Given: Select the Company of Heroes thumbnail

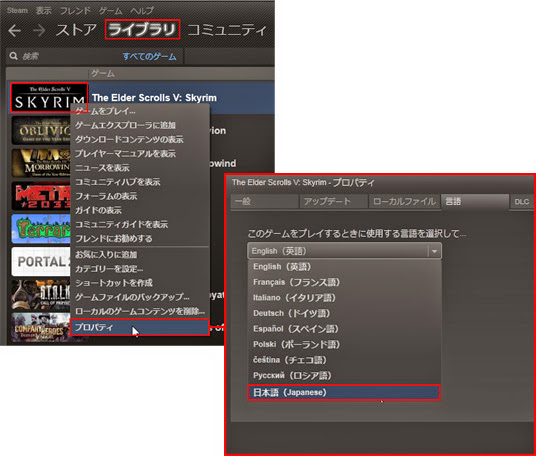Looking at the screenshot, I should click(x=41, y=327).
